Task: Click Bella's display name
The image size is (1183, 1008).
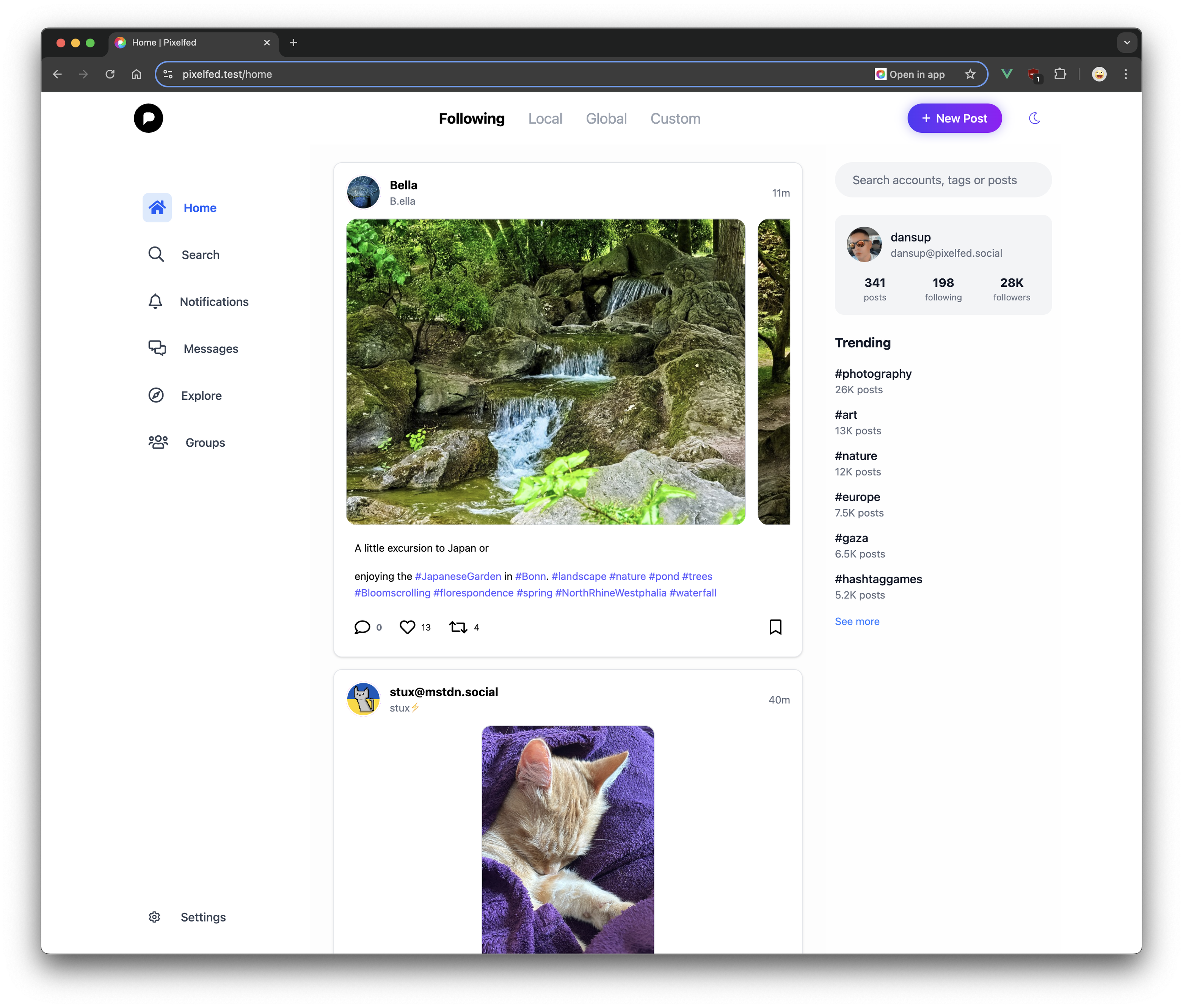Action: pos(404,185)
